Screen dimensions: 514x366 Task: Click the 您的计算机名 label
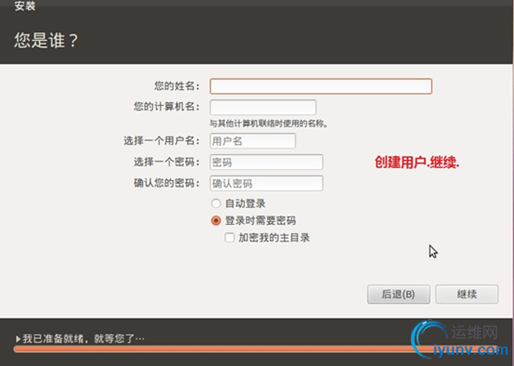pyautogui.click(x=167, y=107)
